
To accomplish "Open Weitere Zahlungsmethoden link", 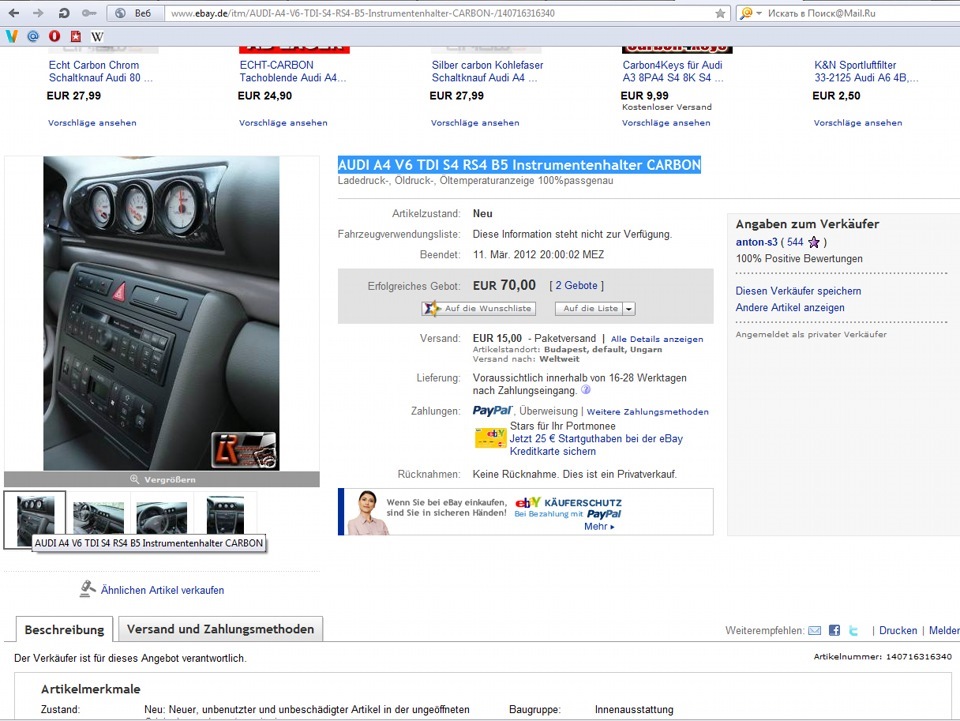I will pos(648,411).
